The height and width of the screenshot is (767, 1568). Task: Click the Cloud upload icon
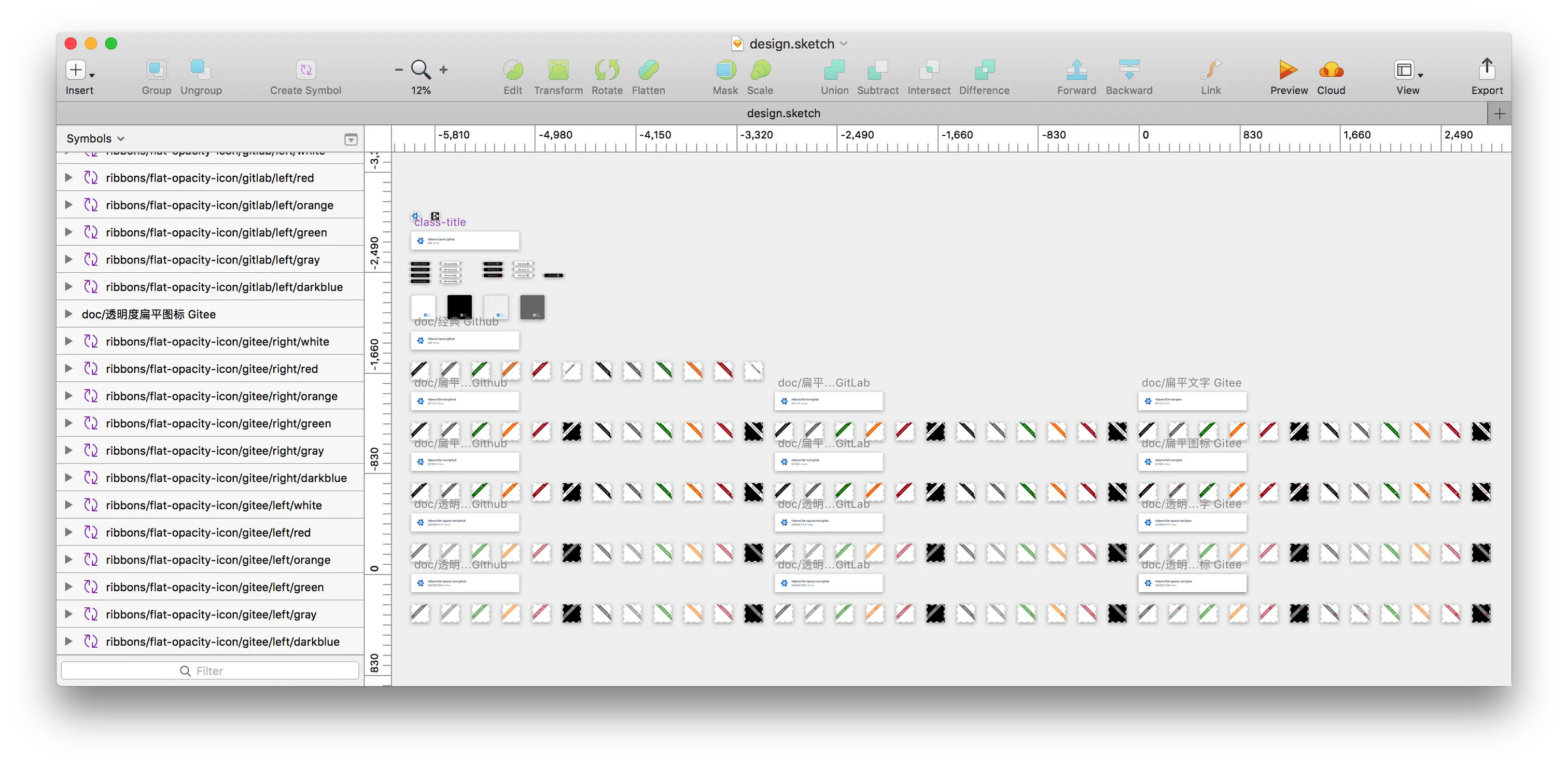point(1331,69)
